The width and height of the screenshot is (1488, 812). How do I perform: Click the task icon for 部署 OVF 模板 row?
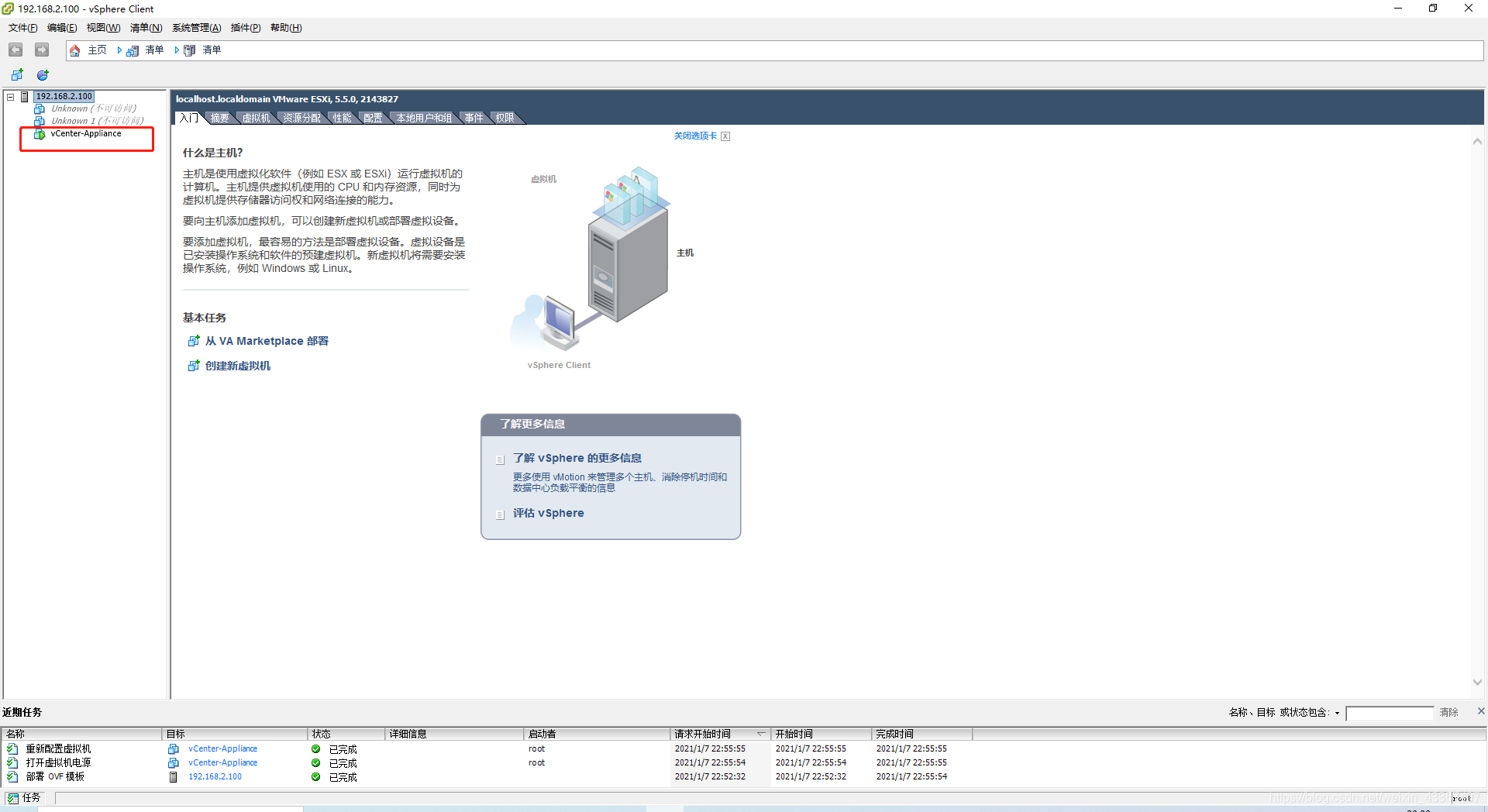(x=12, y=776)
